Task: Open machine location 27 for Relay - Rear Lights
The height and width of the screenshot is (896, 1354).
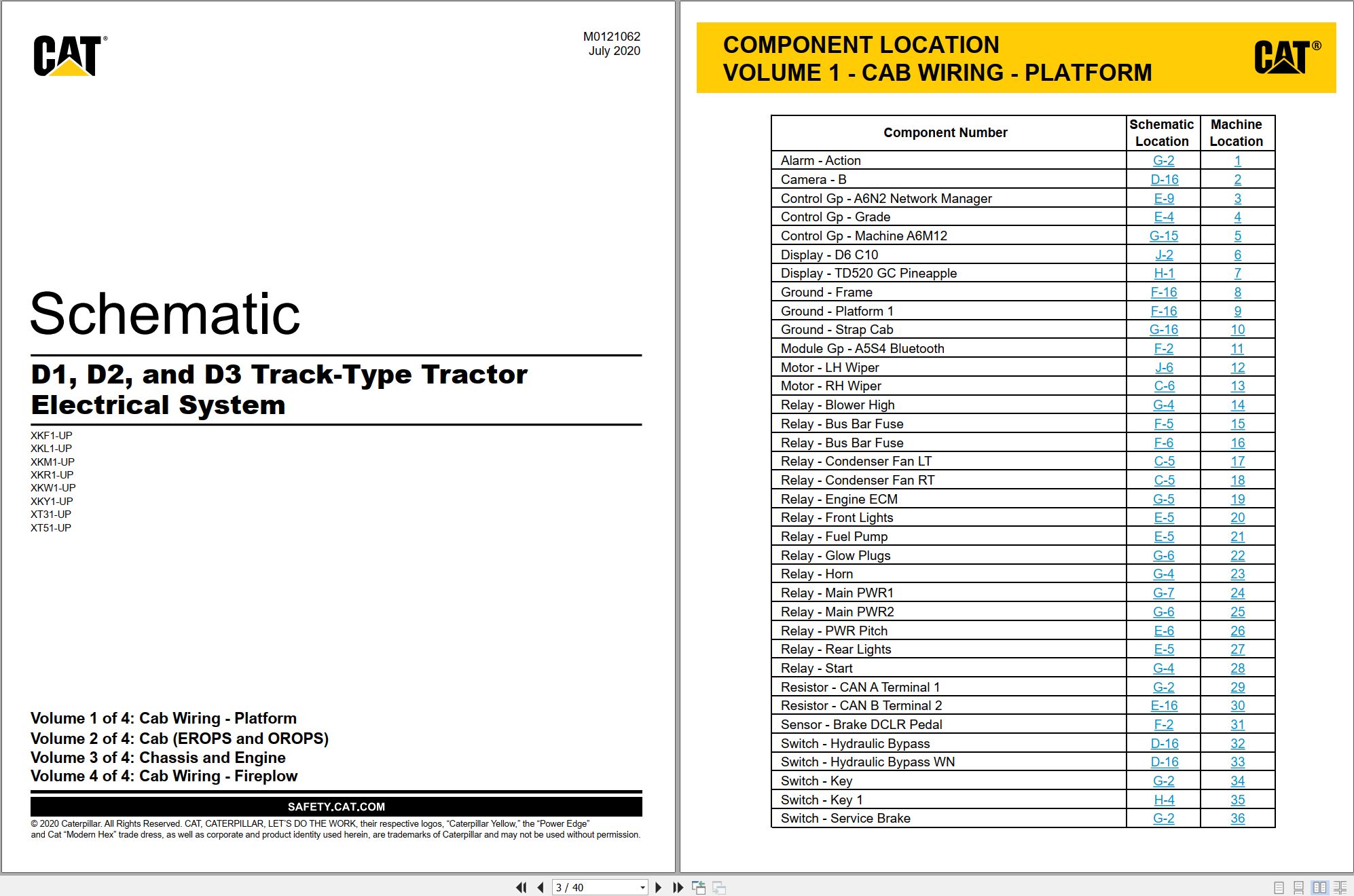Action: click(x=1237, y=650)
